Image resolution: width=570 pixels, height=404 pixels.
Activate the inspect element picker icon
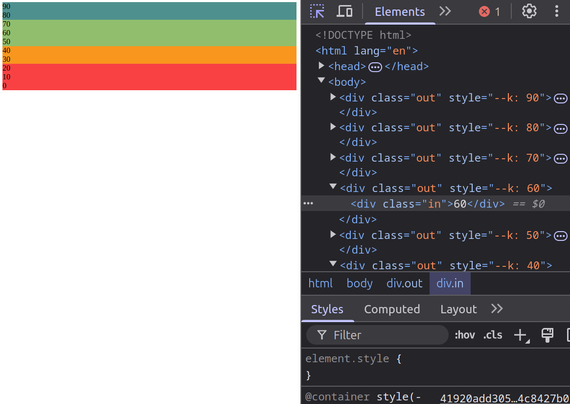(x=317, y=11)
